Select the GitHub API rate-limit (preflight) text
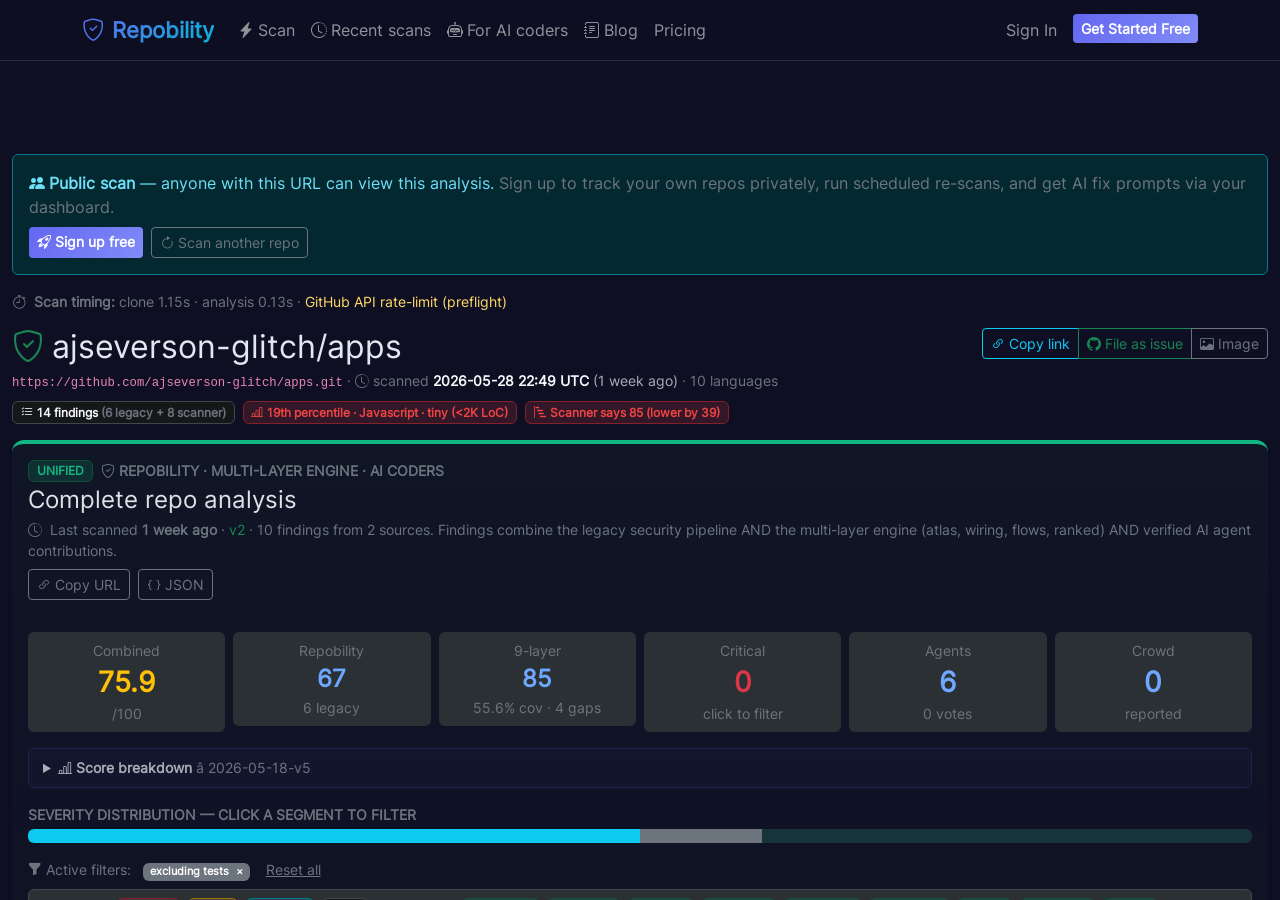This screenshot has width=1280, height=900. tap(406, 302)
